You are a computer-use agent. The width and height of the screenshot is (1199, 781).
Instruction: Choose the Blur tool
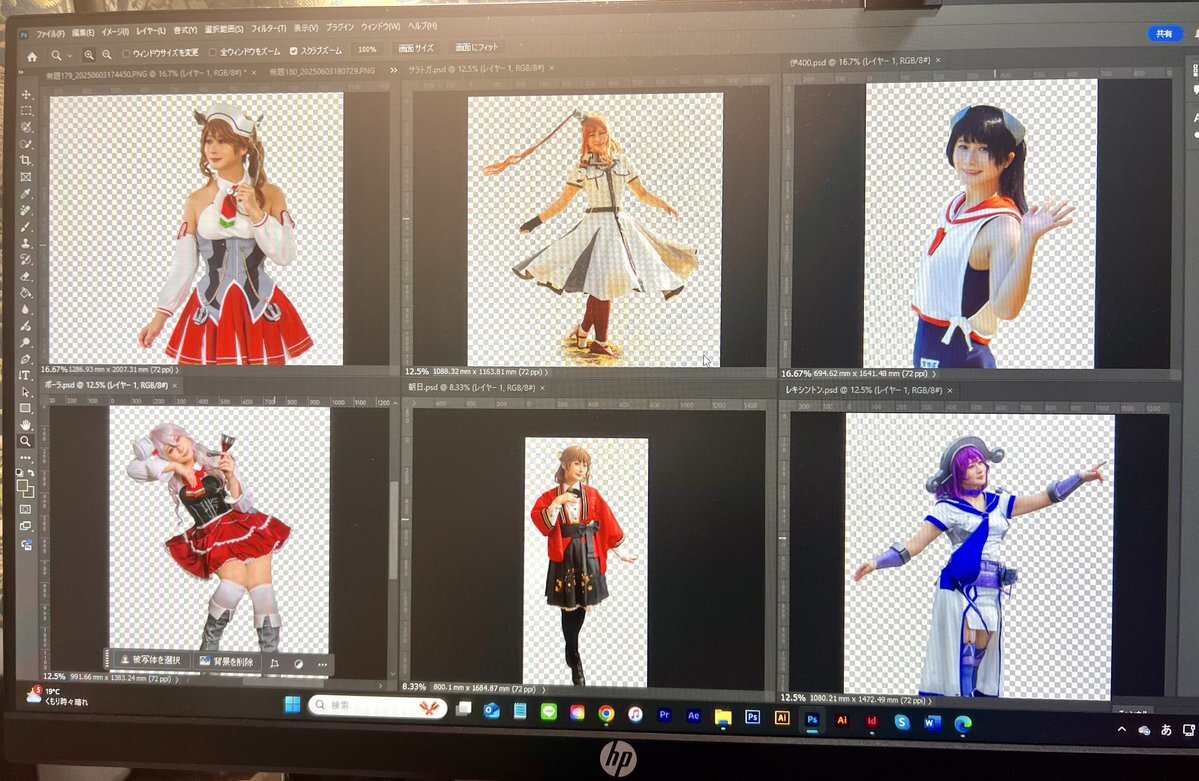tap(25, 310)
